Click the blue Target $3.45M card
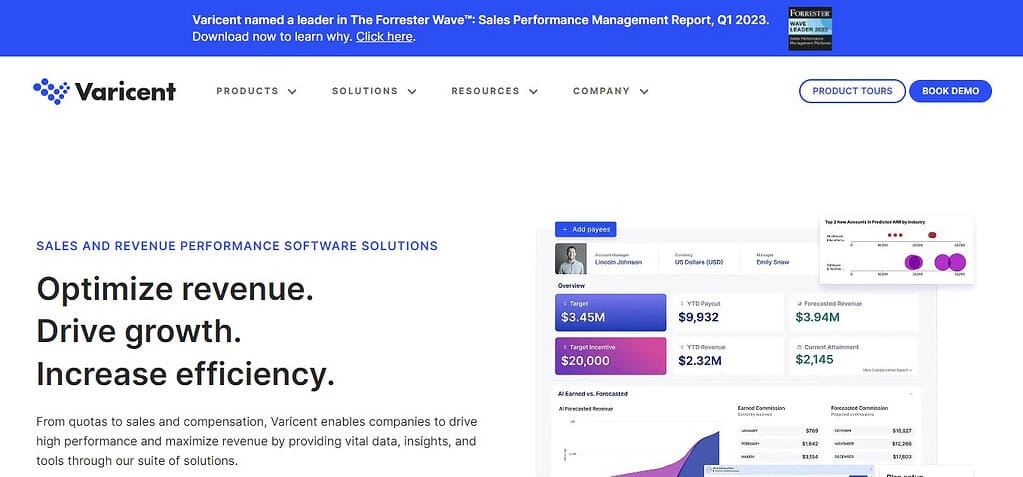The height and width of the screenshot is (477, 1023). (611, 313)
